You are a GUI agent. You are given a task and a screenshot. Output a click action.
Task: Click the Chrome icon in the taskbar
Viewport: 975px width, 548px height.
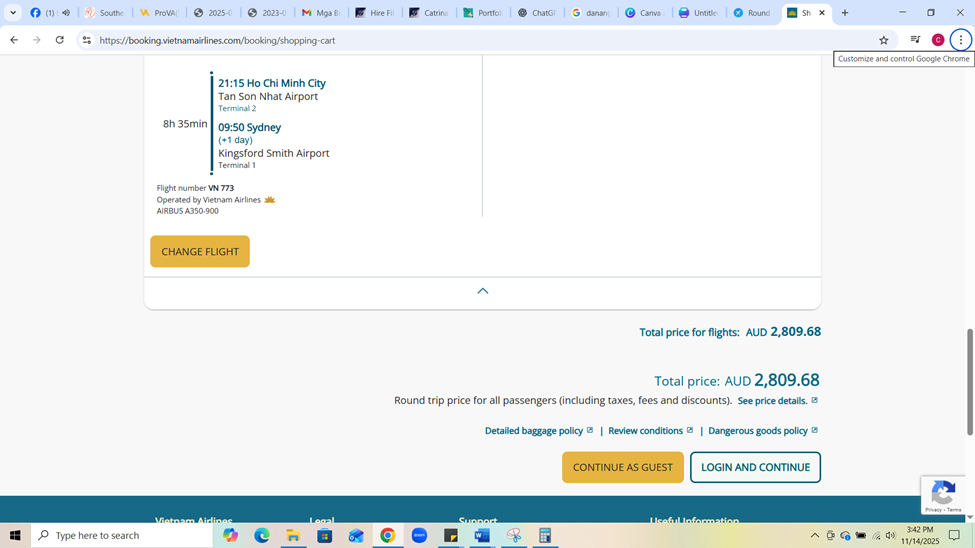point(387,535)
